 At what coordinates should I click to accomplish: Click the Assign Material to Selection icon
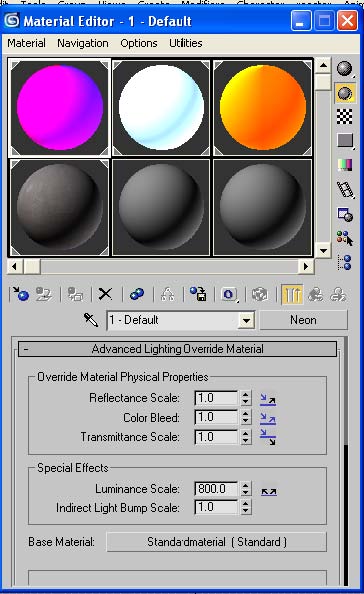pyautogui.click(x=75, y=294)
